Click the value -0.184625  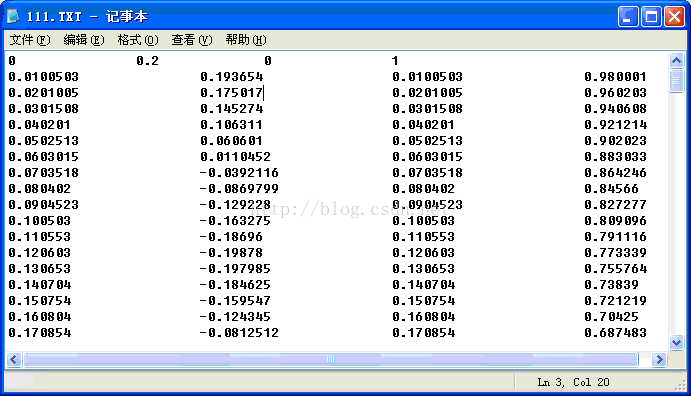pyautogui.click(x=235, y=285)
